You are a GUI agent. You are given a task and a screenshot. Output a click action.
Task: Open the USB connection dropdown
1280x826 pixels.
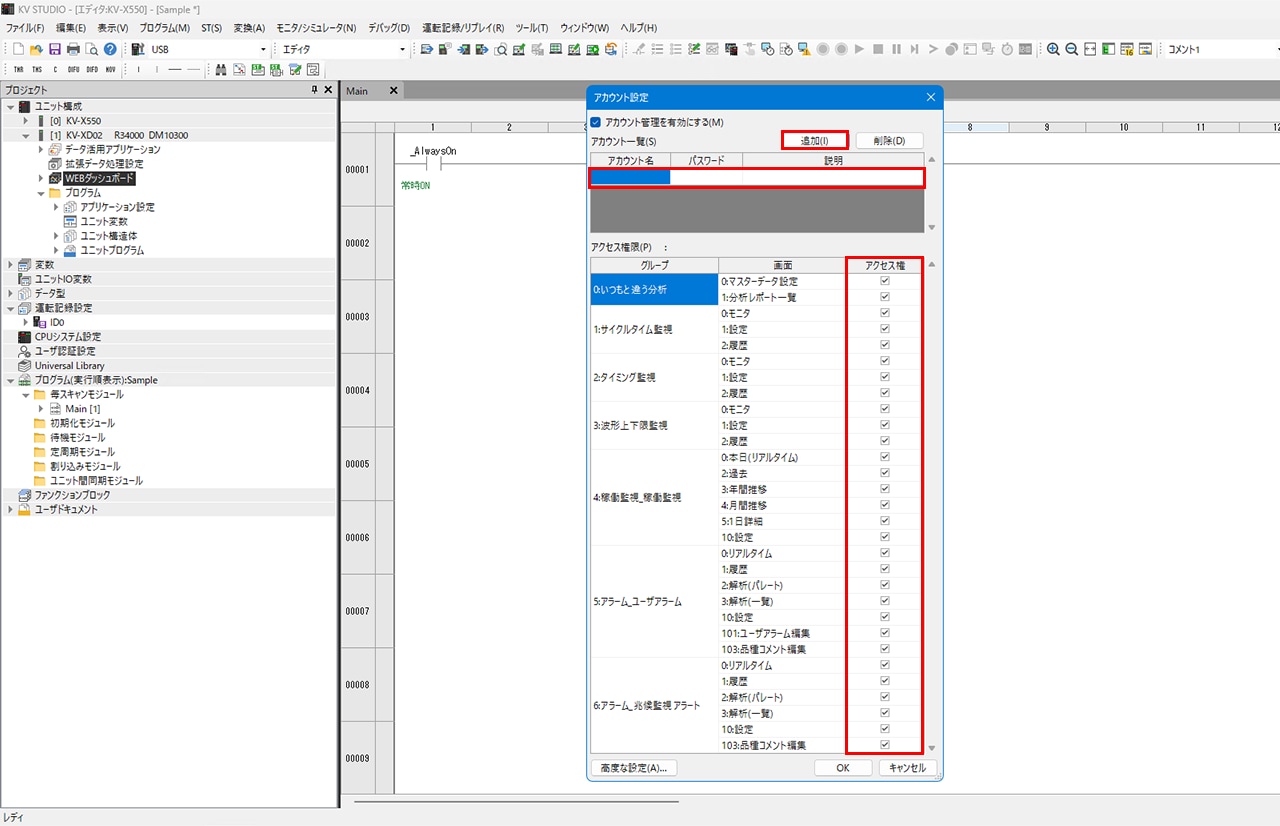click(264, 49)
